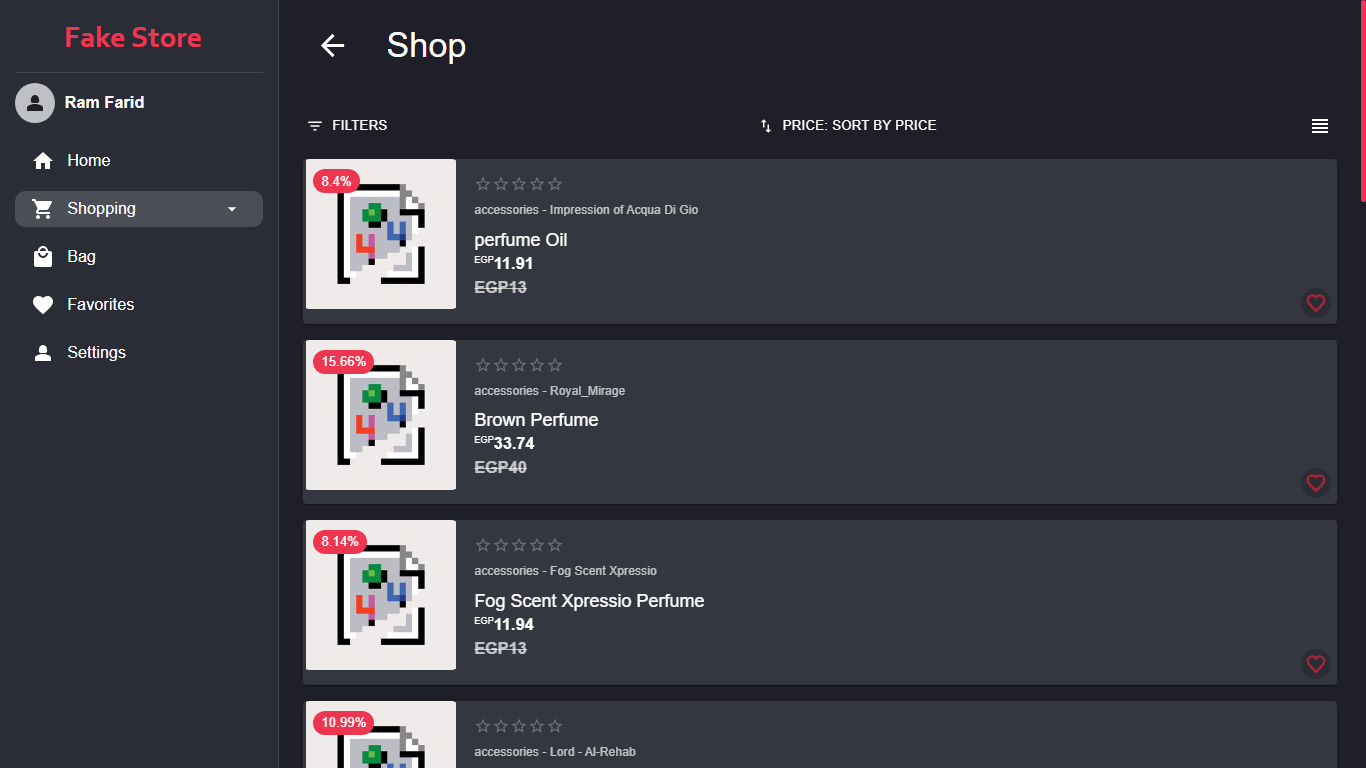Open the Brown Perfume product image
The width and height of the screenshot is (1366, 768).
pos(381,415)
